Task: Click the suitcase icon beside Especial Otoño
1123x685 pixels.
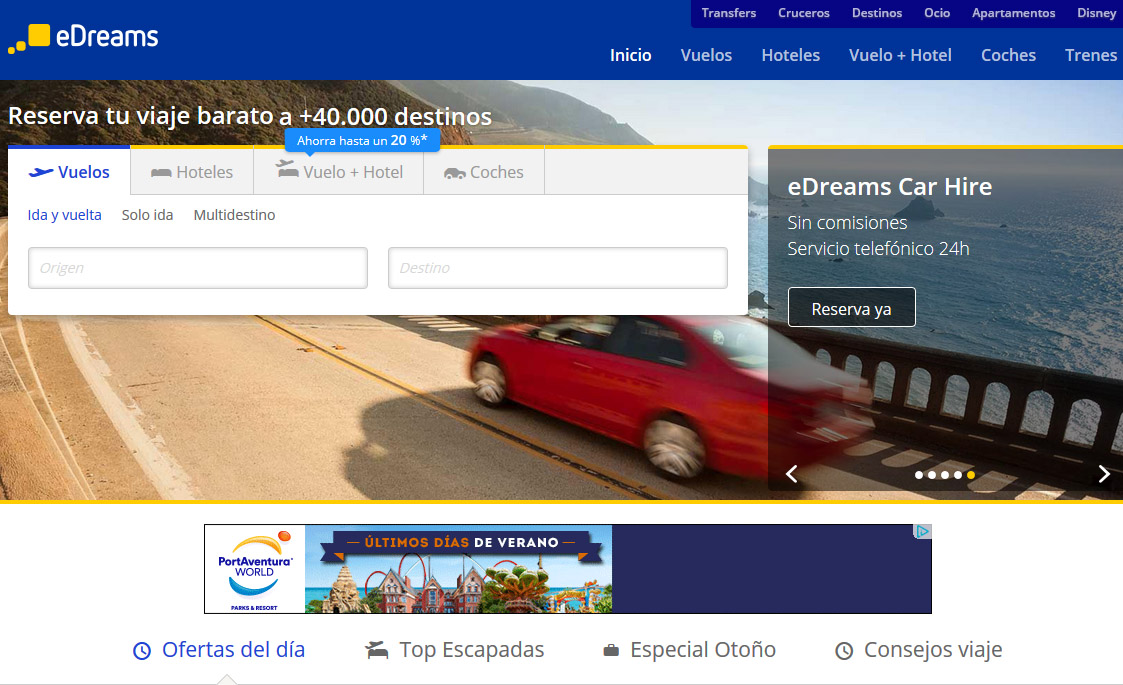Action: coord(611,651)
